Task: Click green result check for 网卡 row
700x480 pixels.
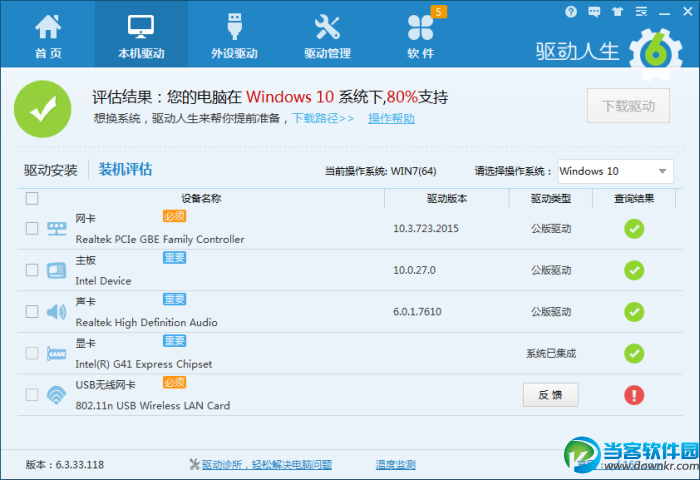Action: (x=634, y=229)
